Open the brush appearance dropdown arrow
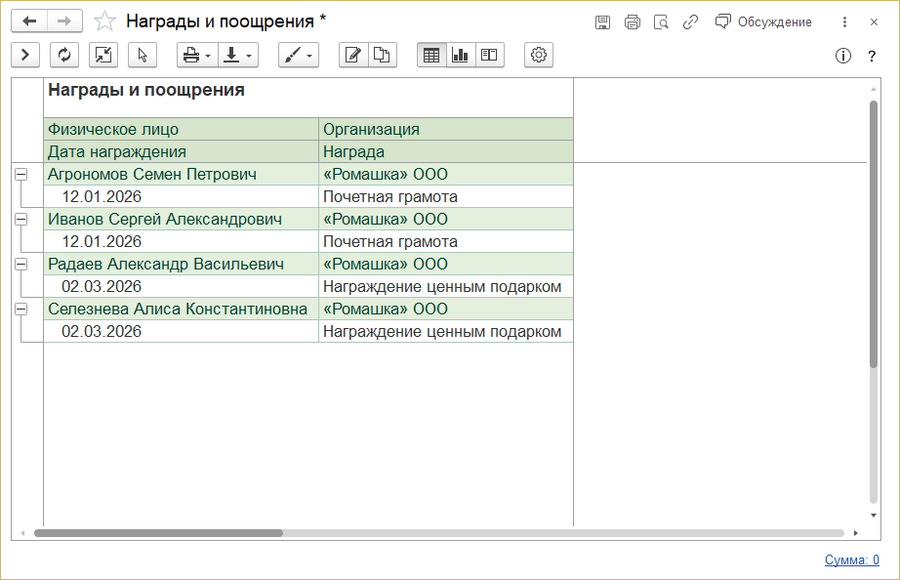 pos(309,56)
